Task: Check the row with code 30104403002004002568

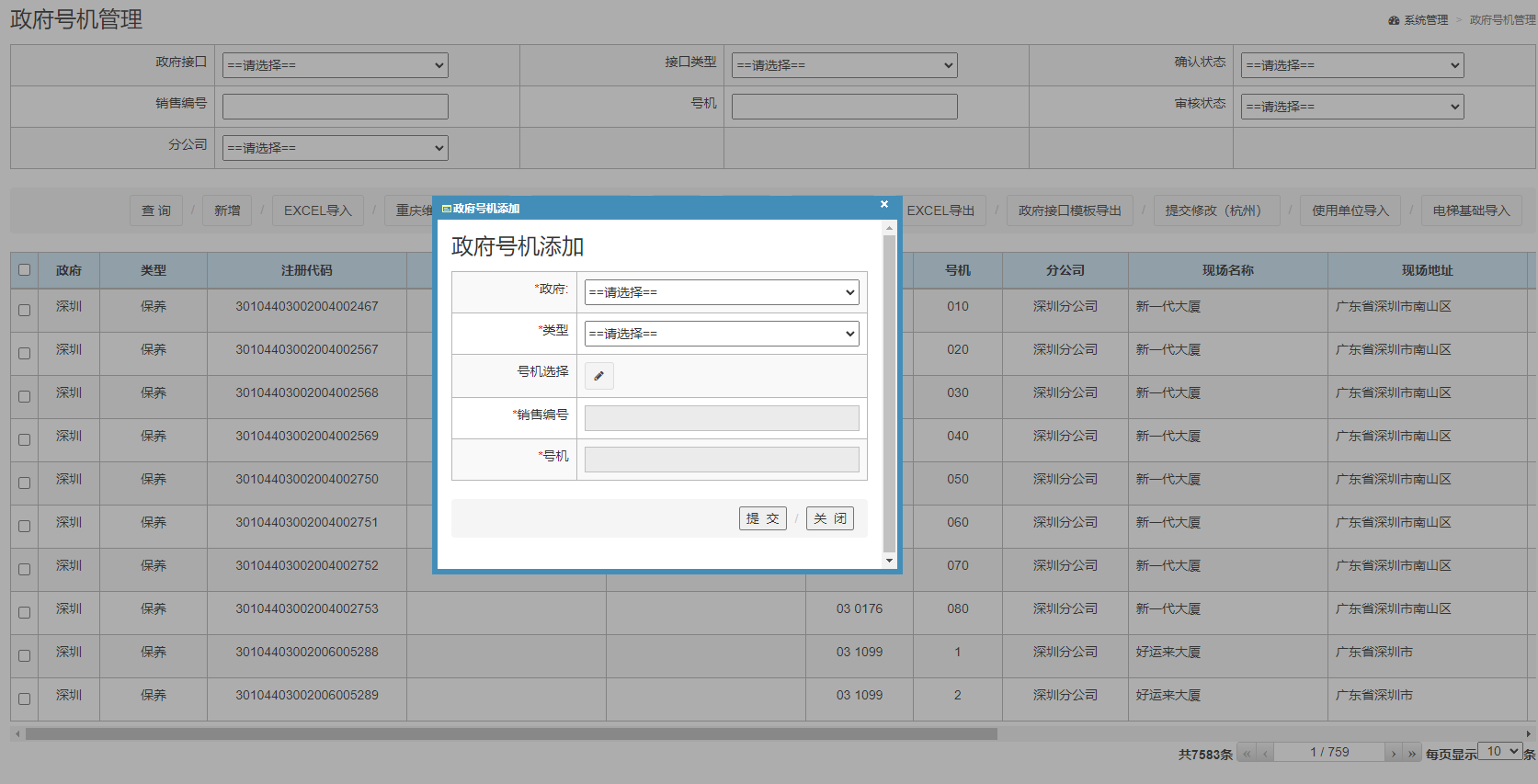Action: click(x=25, y=396)
